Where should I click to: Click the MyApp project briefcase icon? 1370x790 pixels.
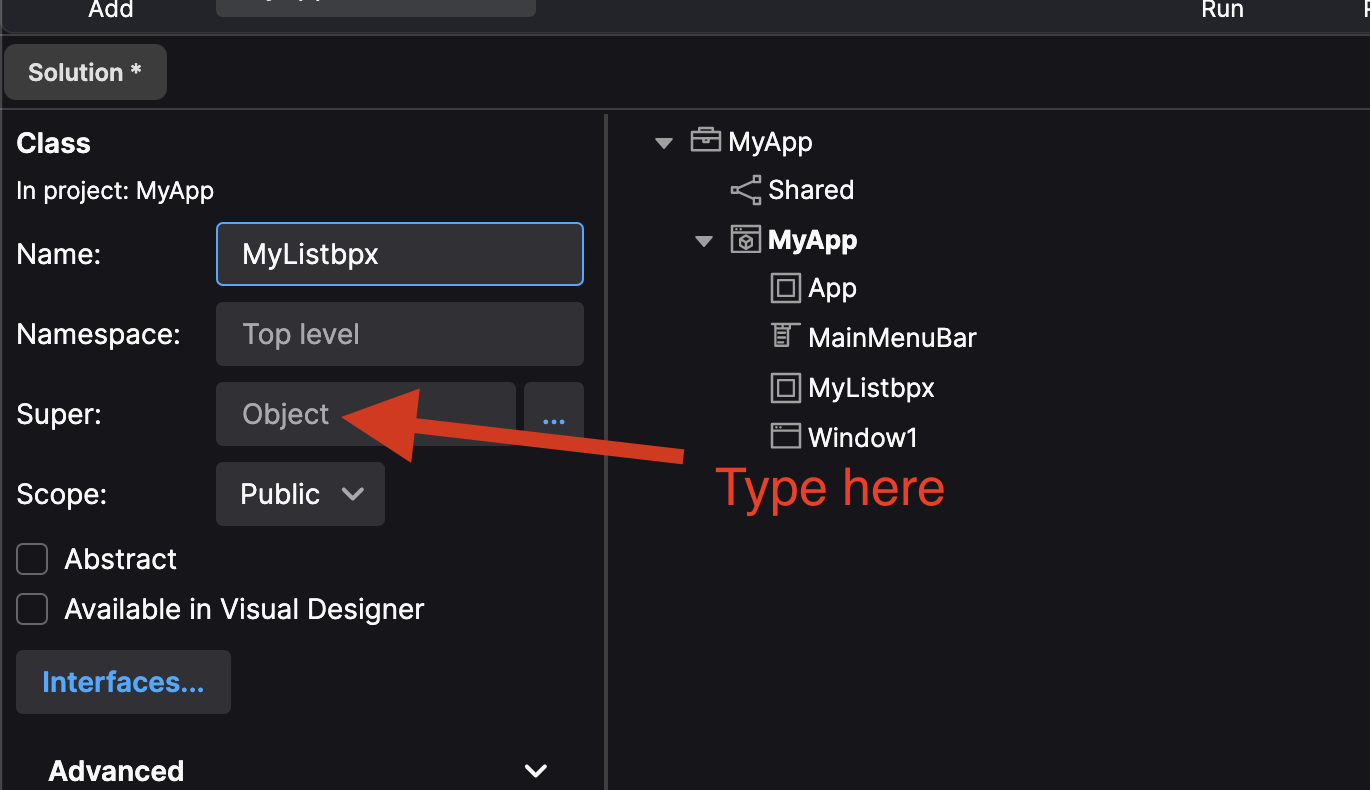point(705,140)
